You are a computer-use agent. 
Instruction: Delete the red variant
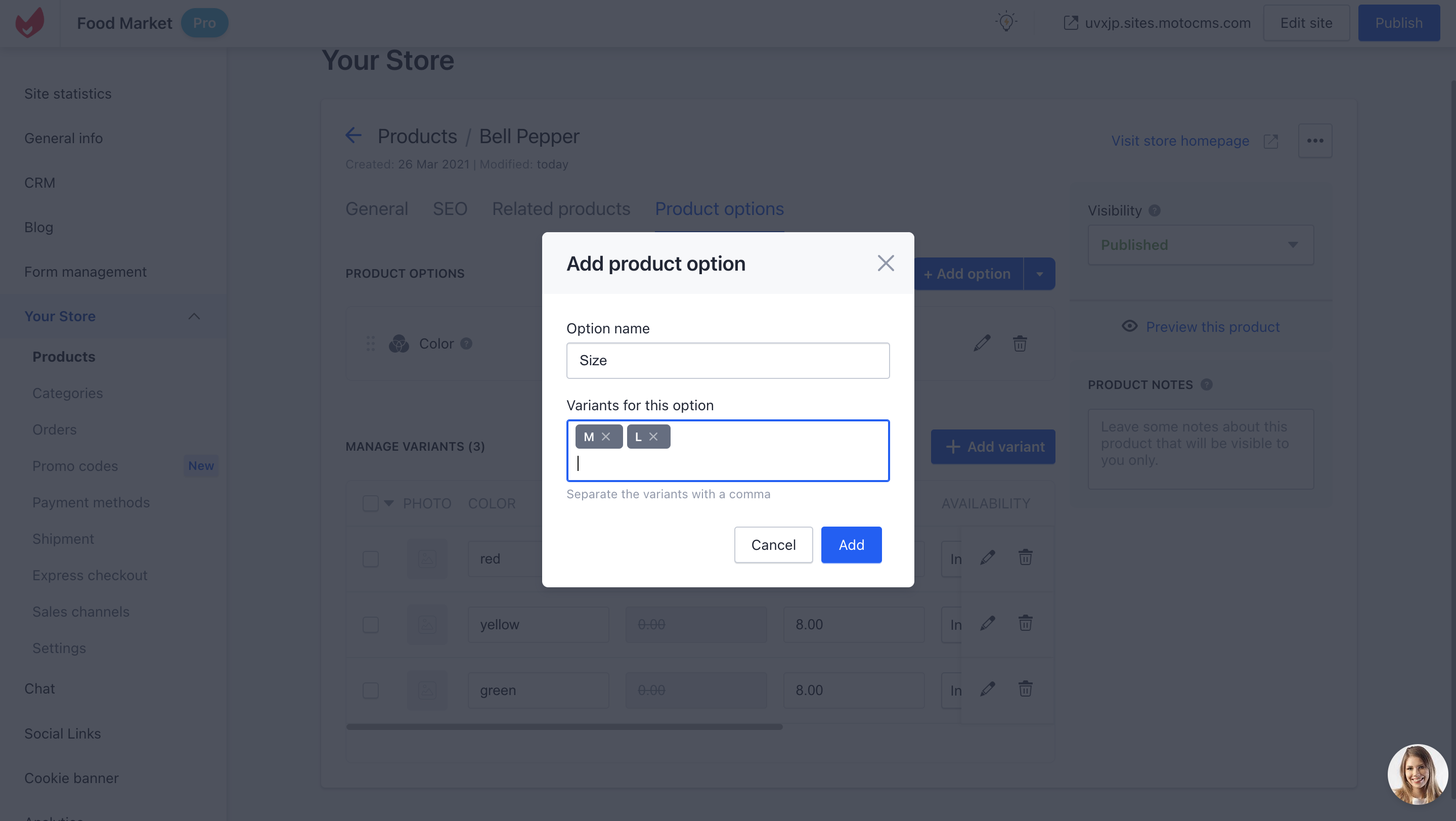coord(1025,557)
